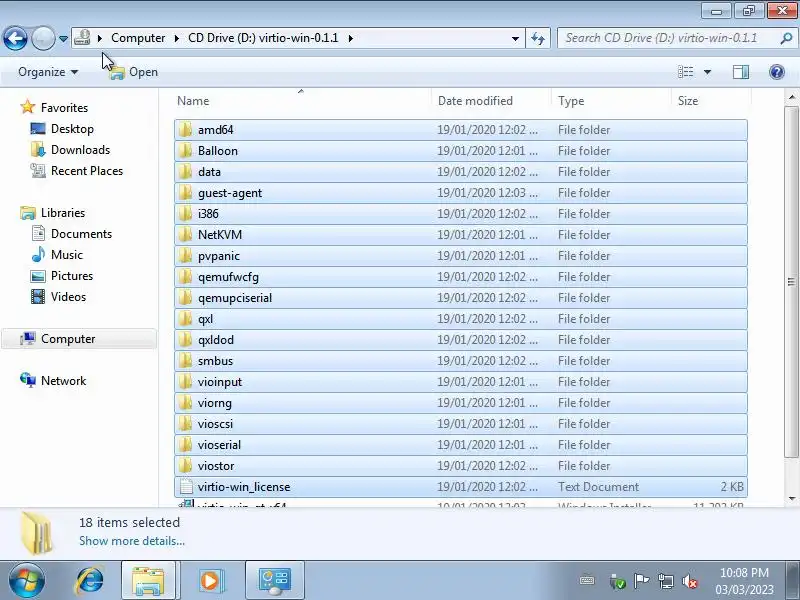This screenshot has width=800, height=600.
Task: Click the vioserial folder icon
Action: 186,445
